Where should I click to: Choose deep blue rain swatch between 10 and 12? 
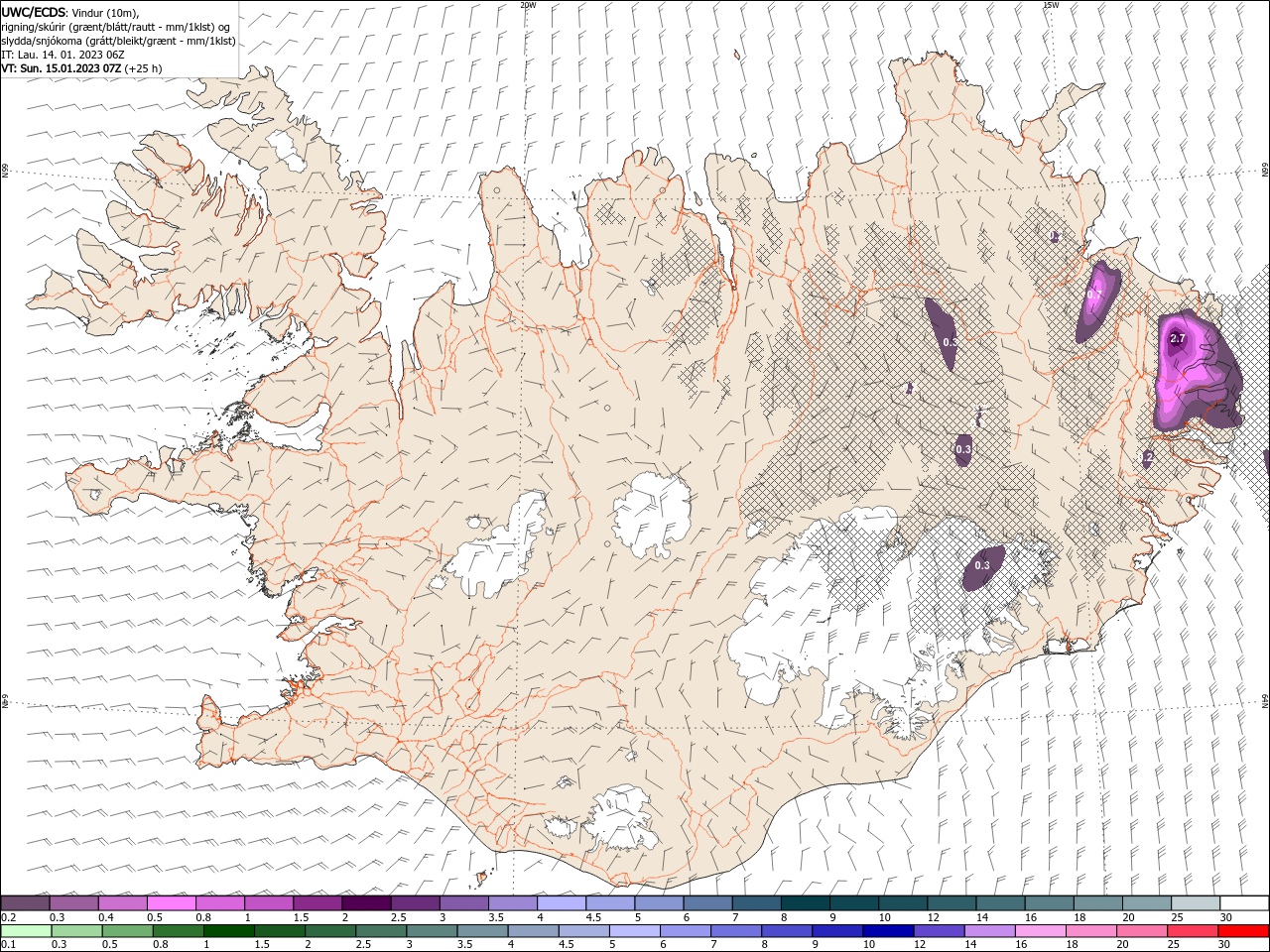pyautogui.click(x=887, y=931)
